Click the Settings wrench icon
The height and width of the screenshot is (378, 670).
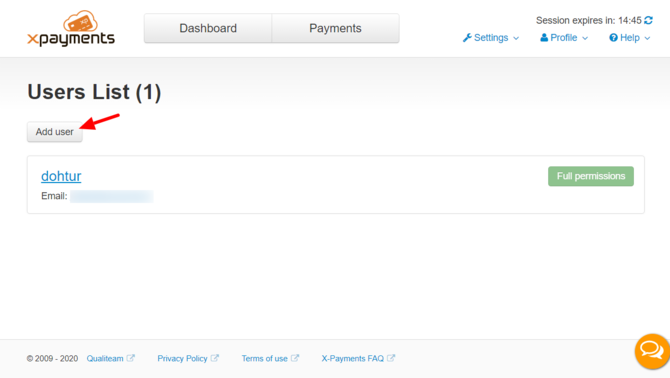click(x=467, y=38)
